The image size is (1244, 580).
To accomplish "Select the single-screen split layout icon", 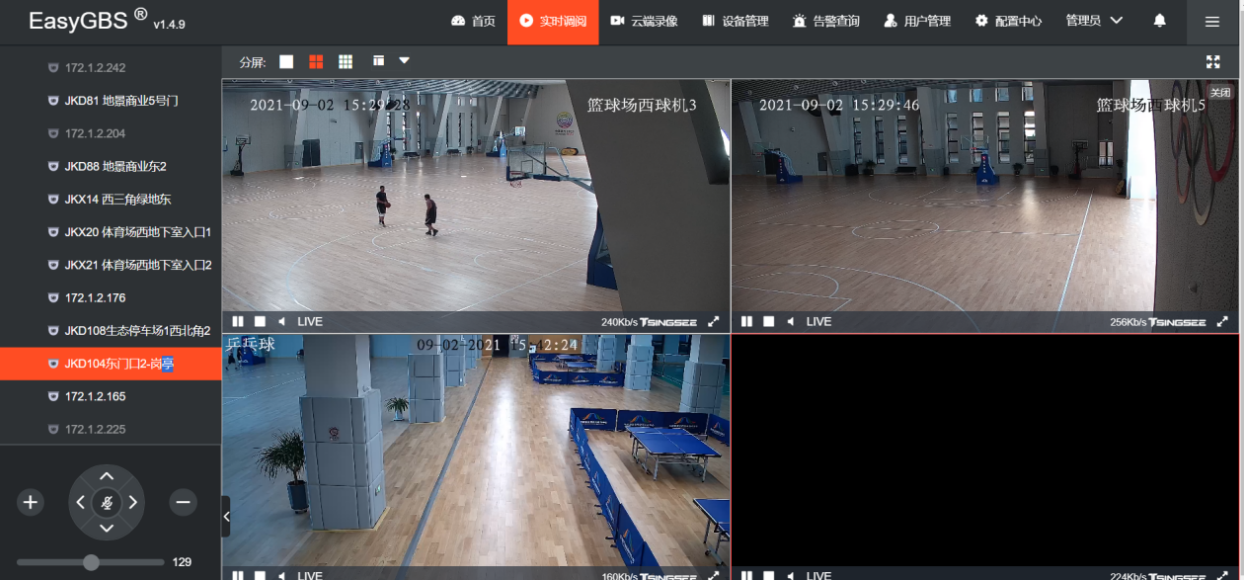I will 286,60.
